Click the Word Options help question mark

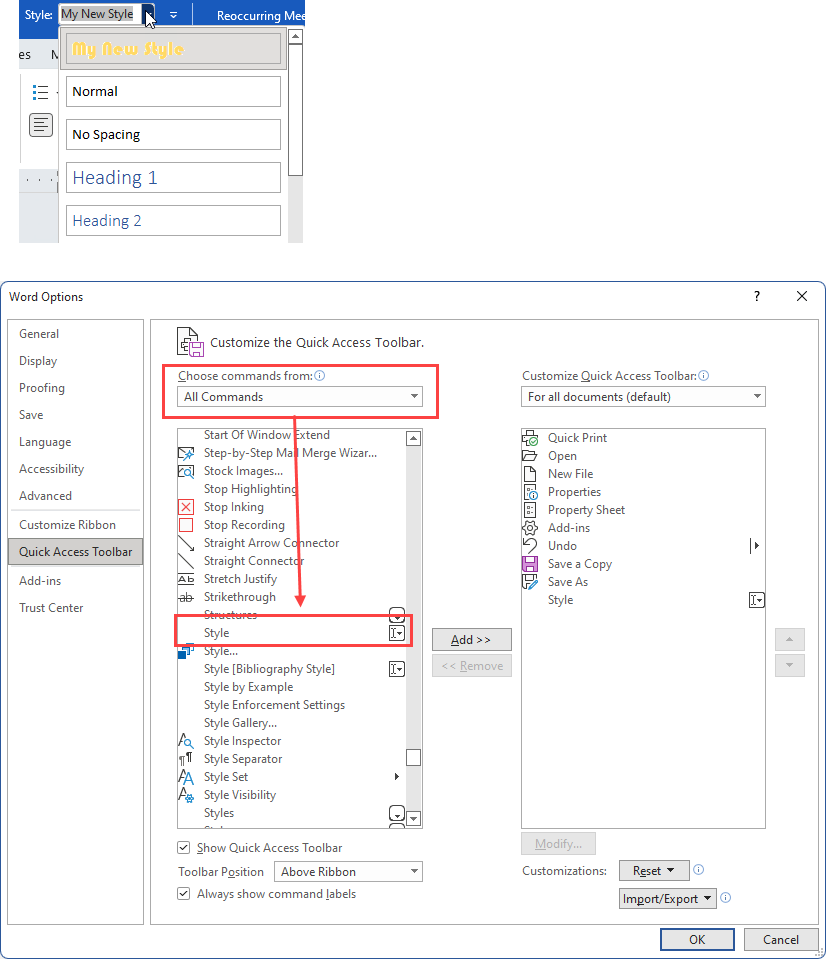pos(757,296)
